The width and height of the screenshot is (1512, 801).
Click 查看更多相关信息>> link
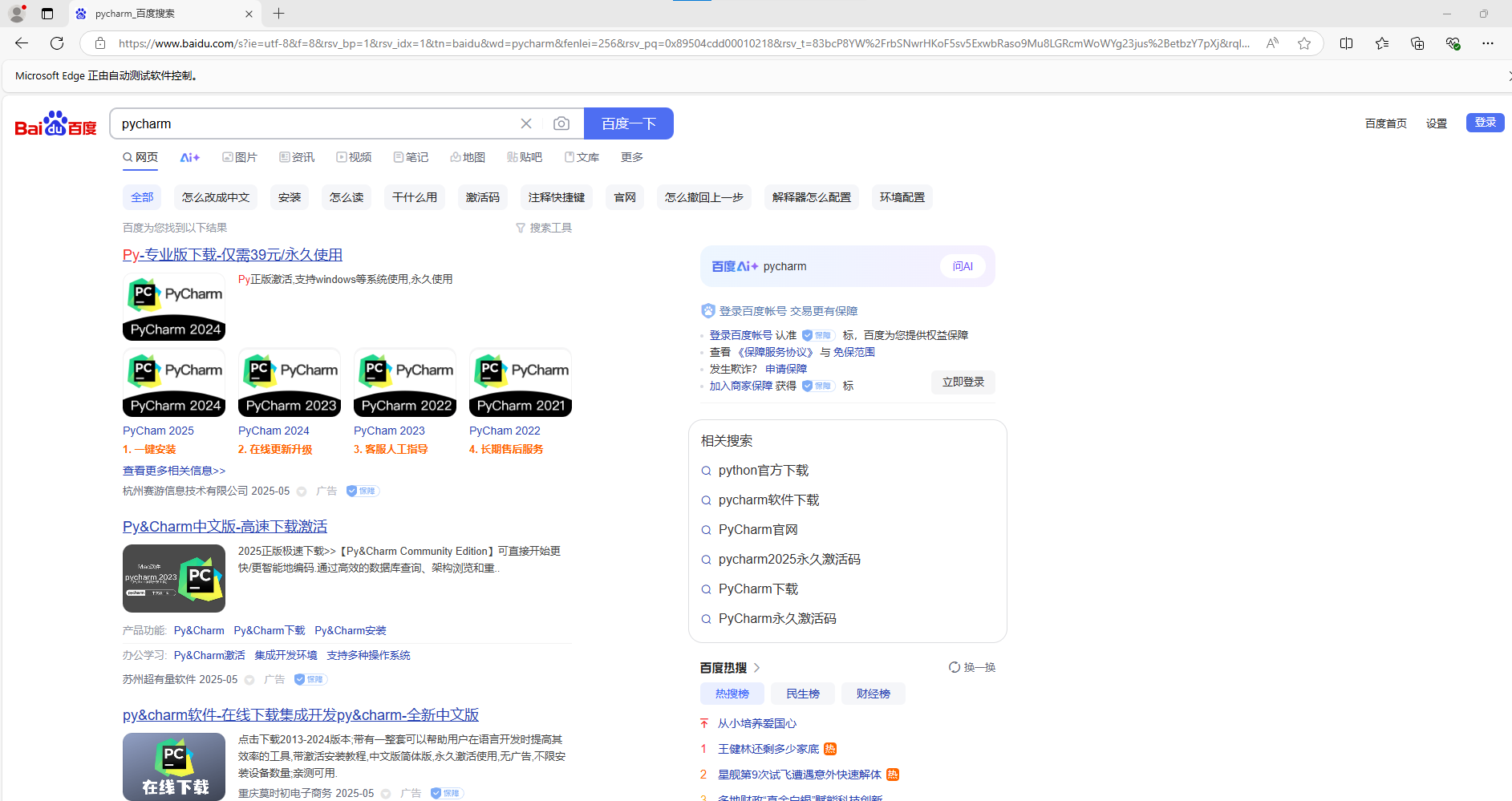point(174,471)
